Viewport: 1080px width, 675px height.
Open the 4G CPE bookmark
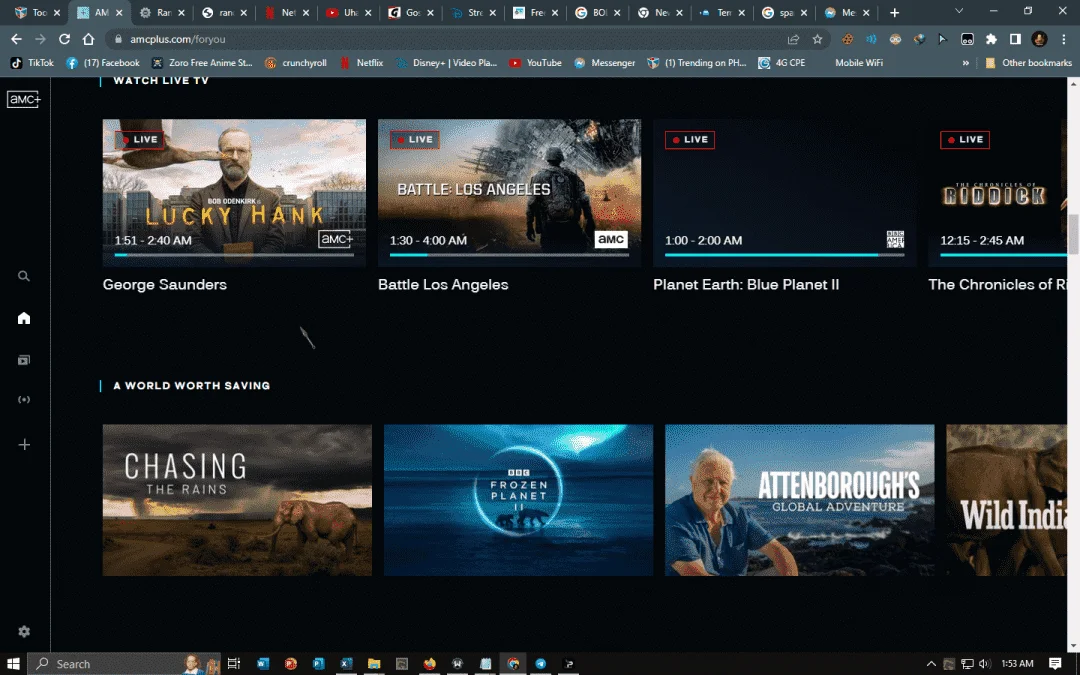(781, 63)
